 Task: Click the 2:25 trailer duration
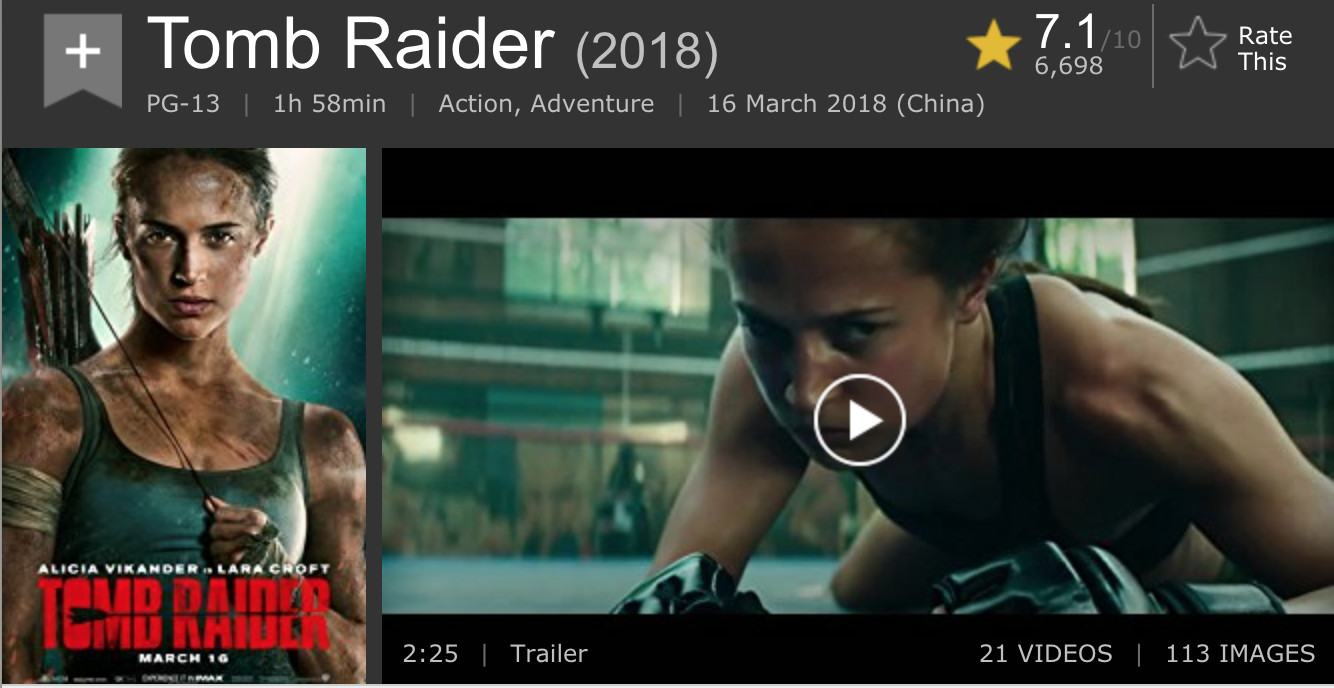pos(430,654)
